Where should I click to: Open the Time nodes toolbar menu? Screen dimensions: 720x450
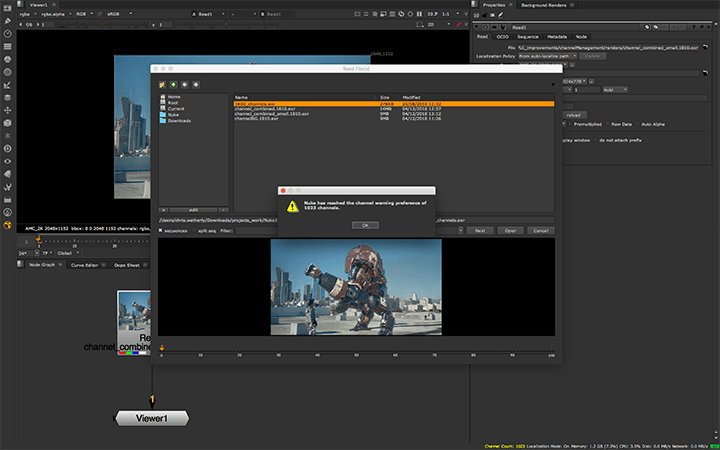tap(7, 34)
